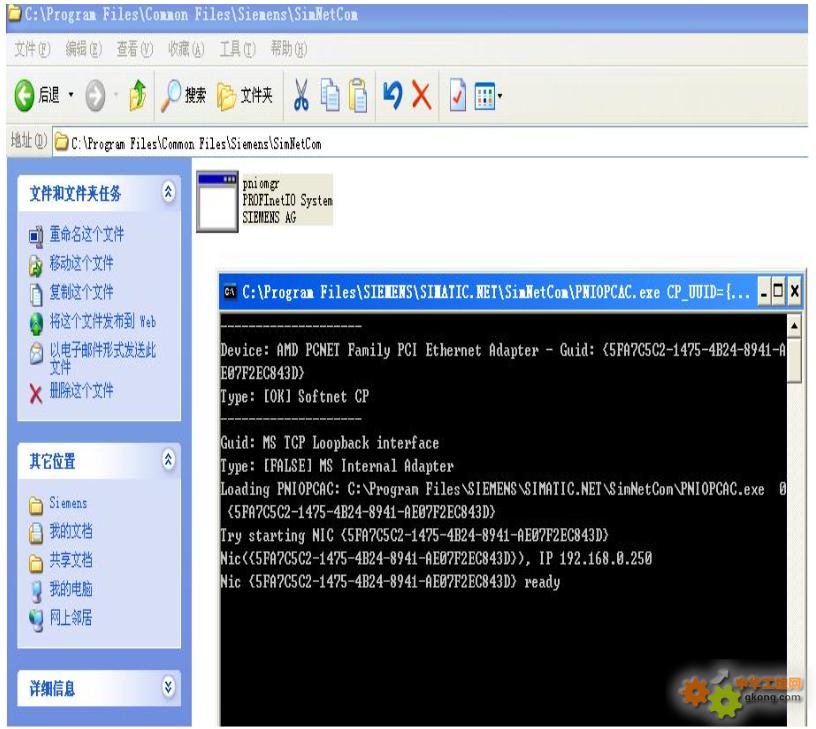The image size is (816, 729).
Task: Open 网上邻居 in other places
Action: 71,618
